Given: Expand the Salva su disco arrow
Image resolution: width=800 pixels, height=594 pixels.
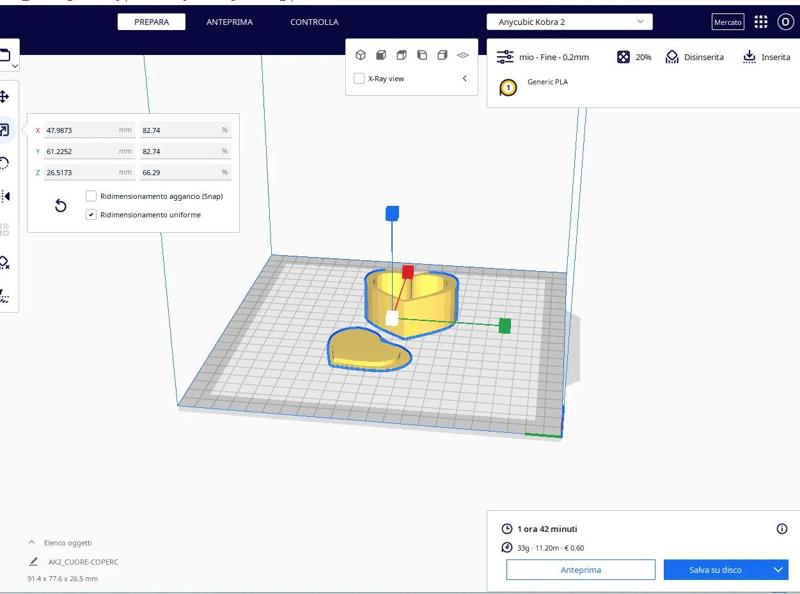Looking at the screenshot, I should (x=778, y=570).
